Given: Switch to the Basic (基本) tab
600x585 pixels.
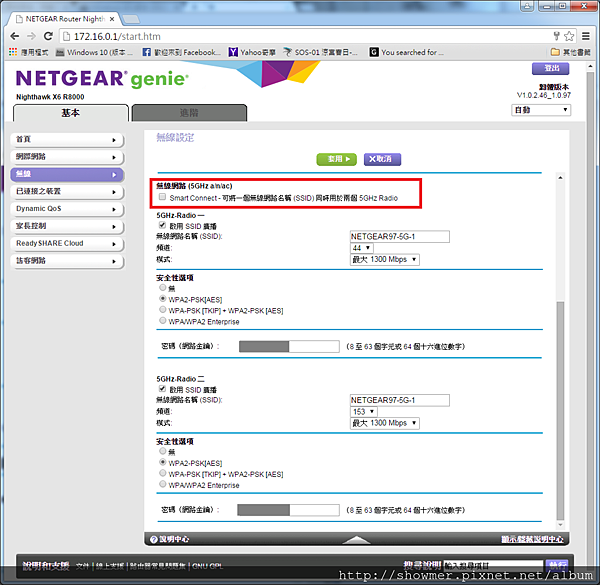Looking at the screenshot, I should pos(71,113).
